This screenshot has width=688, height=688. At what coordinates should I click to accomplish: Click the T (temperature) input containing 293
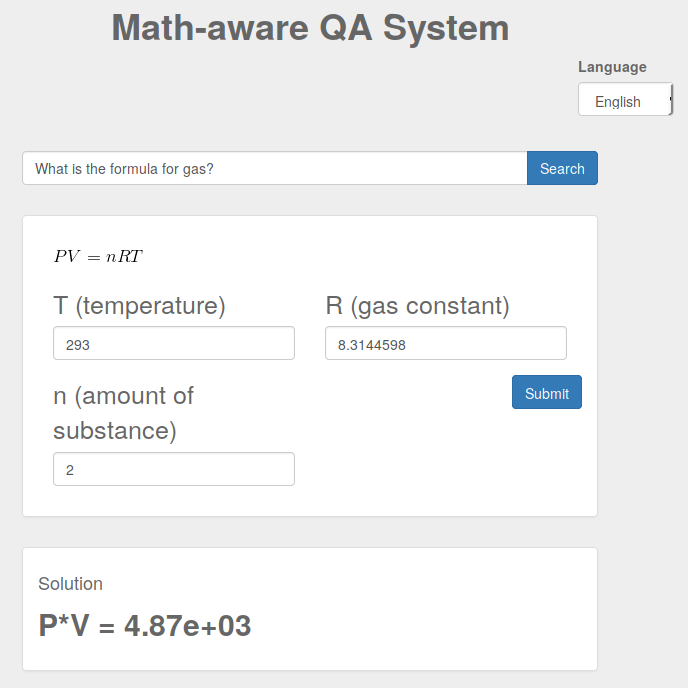click(x=174, y=343)
